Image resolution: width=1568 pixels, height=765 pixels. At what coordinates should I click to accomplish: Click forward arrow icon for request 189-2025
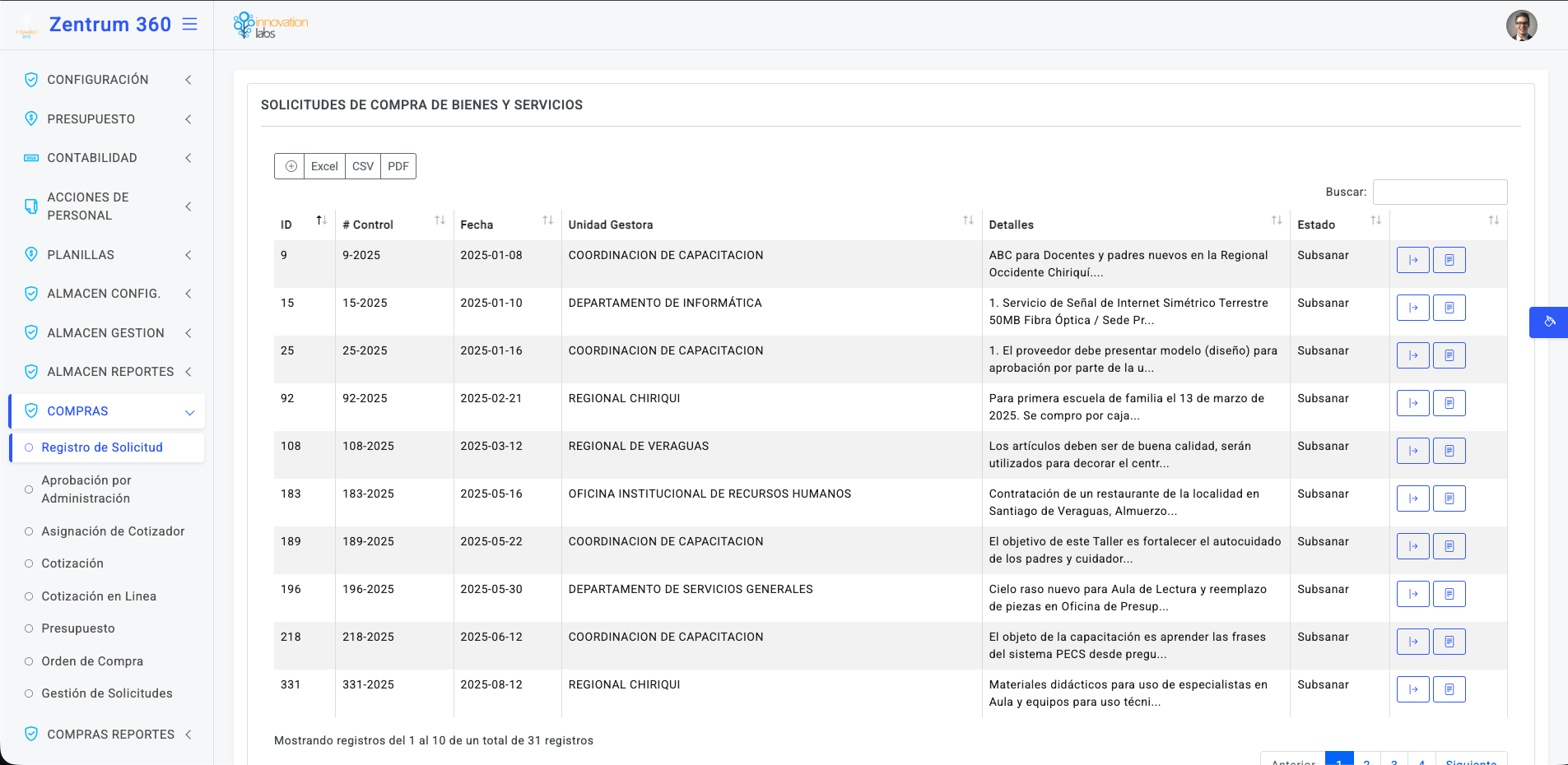[x=1413, y=546]
